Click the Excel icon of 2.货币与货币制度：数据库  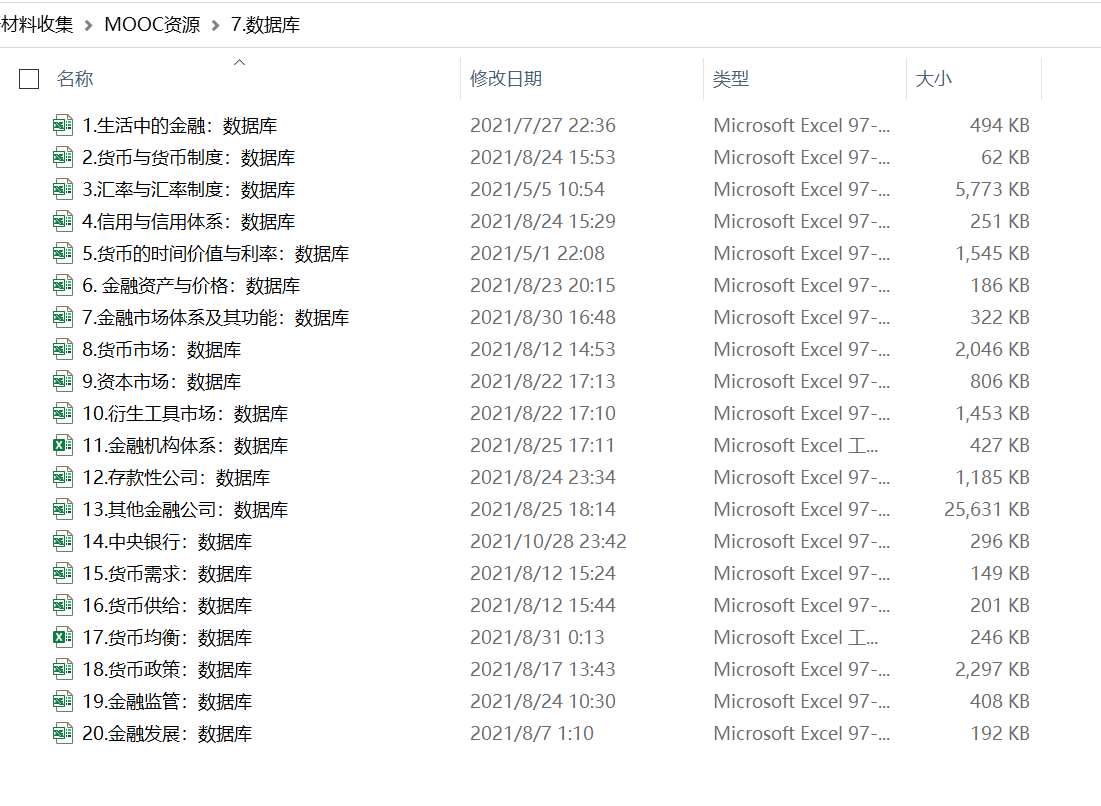coord(62,157)
